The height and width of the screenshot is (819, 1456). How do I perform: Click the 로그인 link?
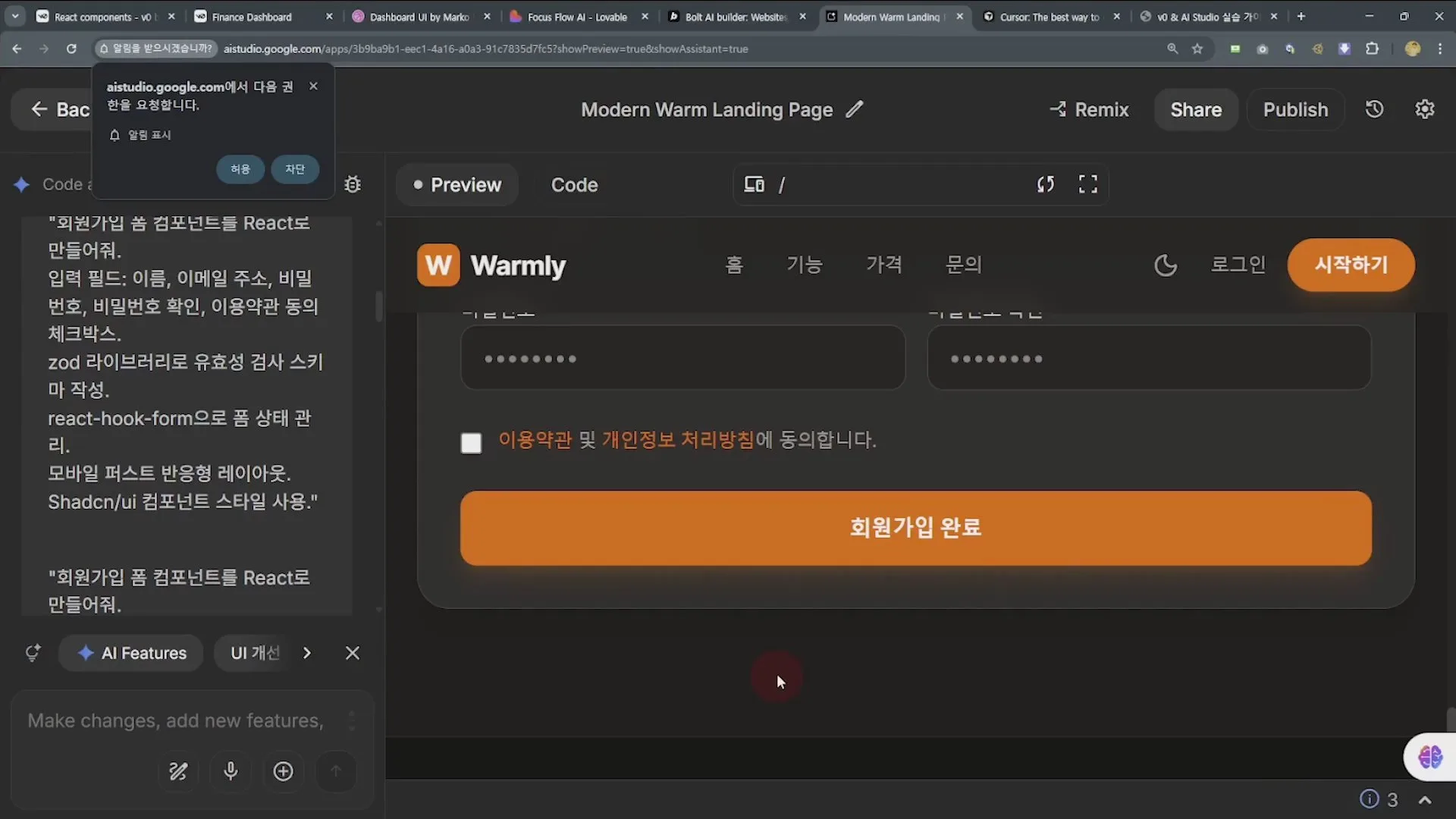1238,265
